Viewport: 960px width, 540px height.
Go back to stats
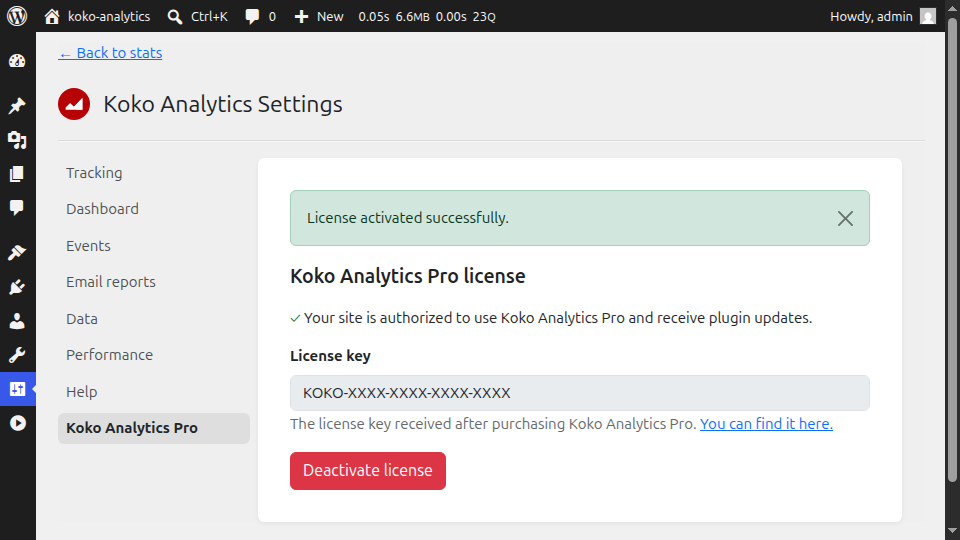(110, 53)
